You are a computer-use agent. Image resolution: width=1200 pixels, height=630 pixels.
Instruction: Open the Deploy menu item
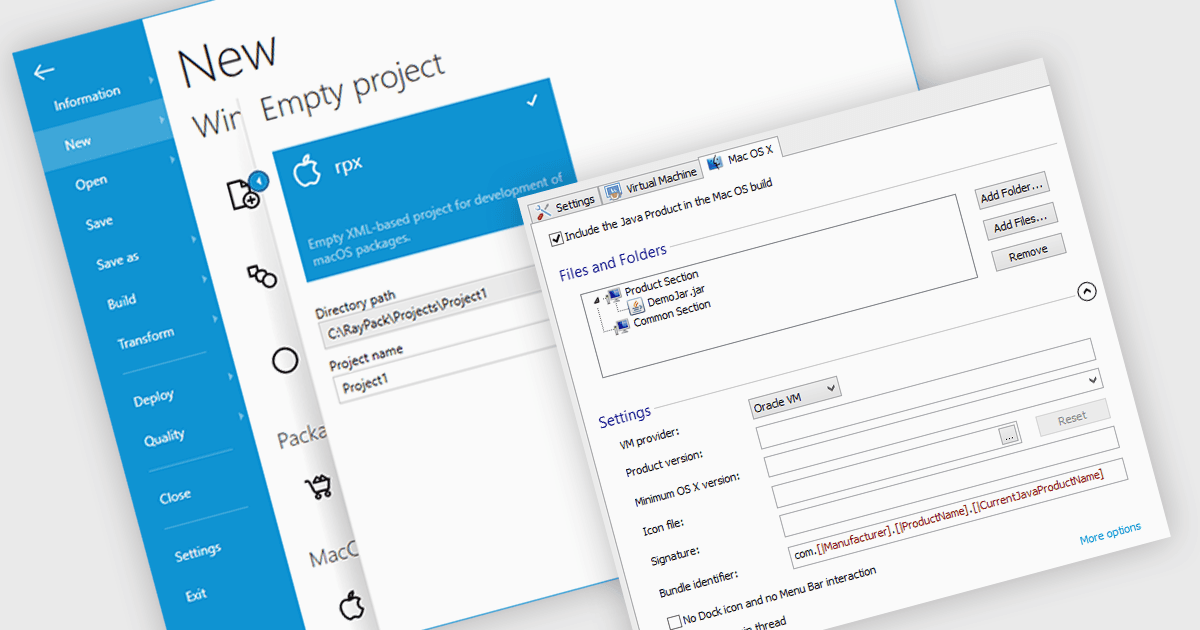click(x=154, y=398)
